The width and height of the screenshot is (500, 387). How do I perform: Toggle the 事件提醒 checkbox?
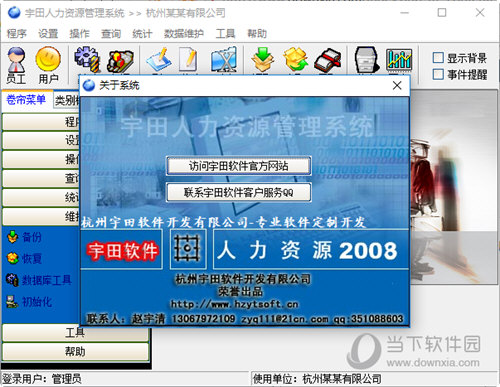(x=438, y=74)
